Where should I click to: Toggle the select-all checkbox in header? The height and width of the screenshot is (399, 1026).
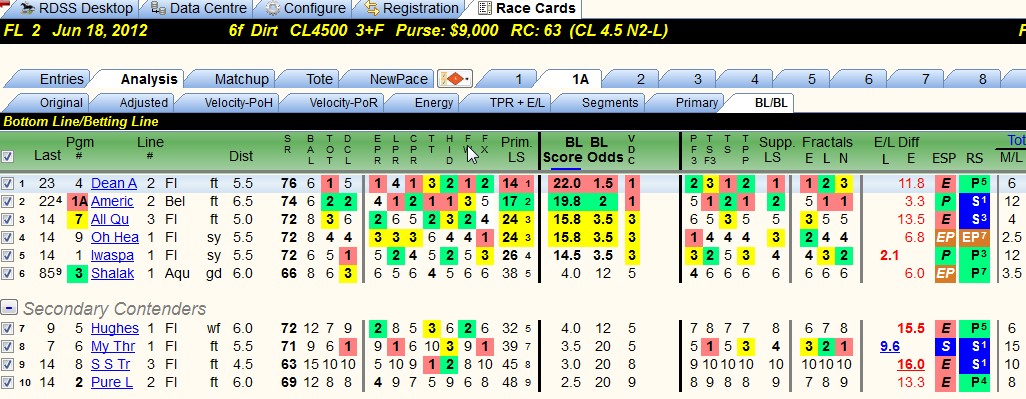click(7, 156)
